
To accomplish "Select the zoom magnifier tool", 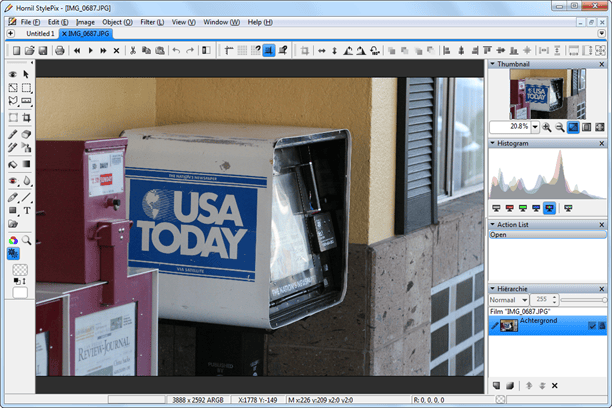I will click(26, 240).
